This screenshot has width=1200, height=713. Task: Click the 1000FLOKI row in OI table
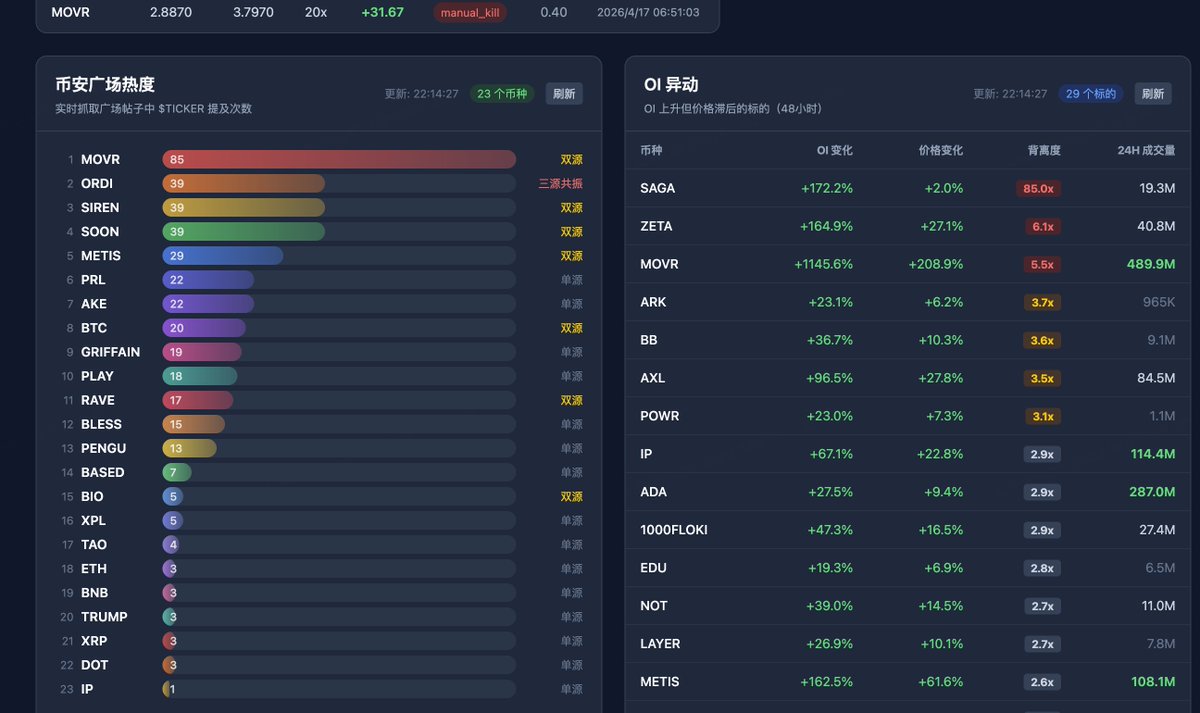[x=908, y=530]
